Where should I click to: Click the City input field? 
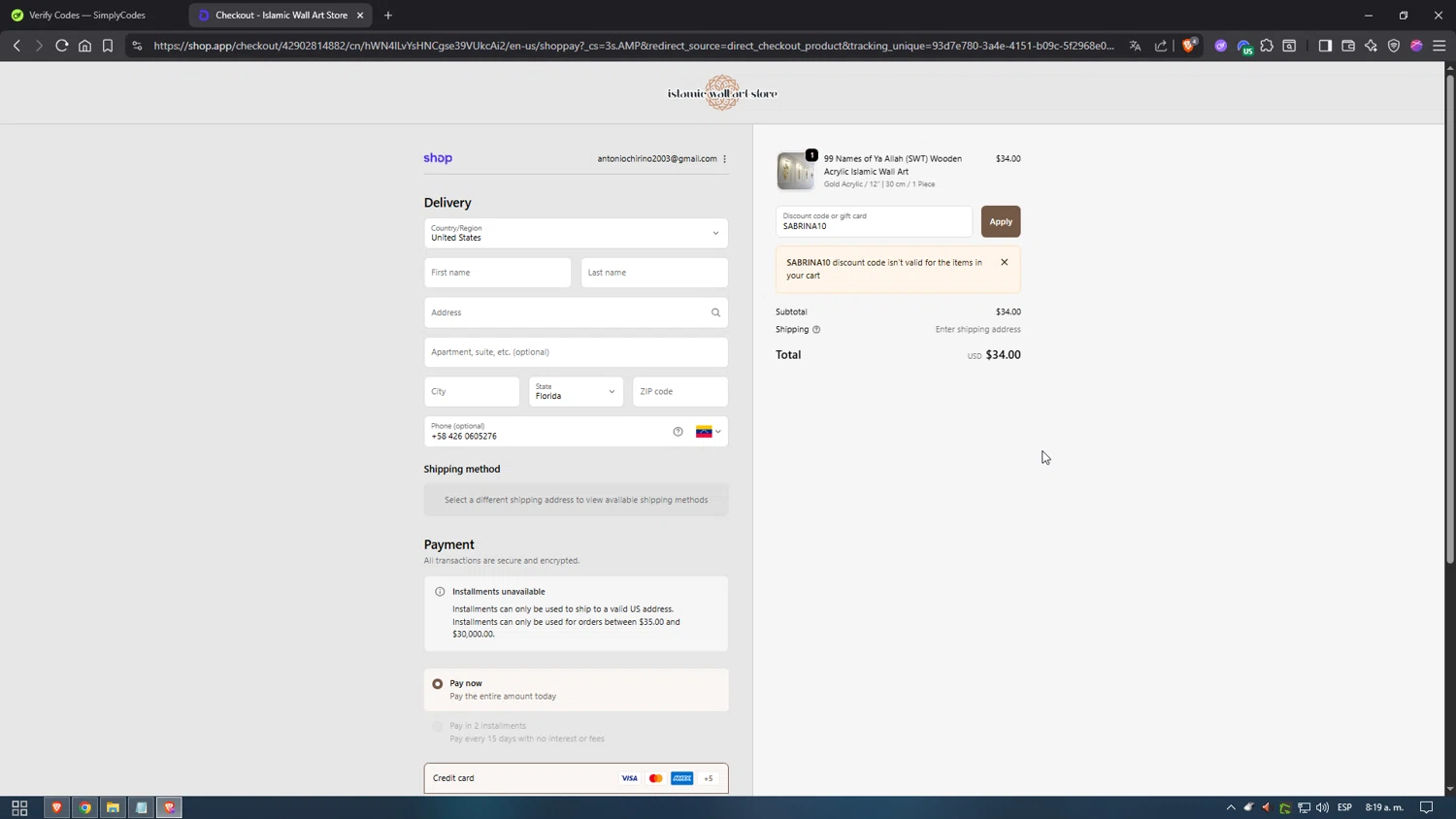[472, 392]
